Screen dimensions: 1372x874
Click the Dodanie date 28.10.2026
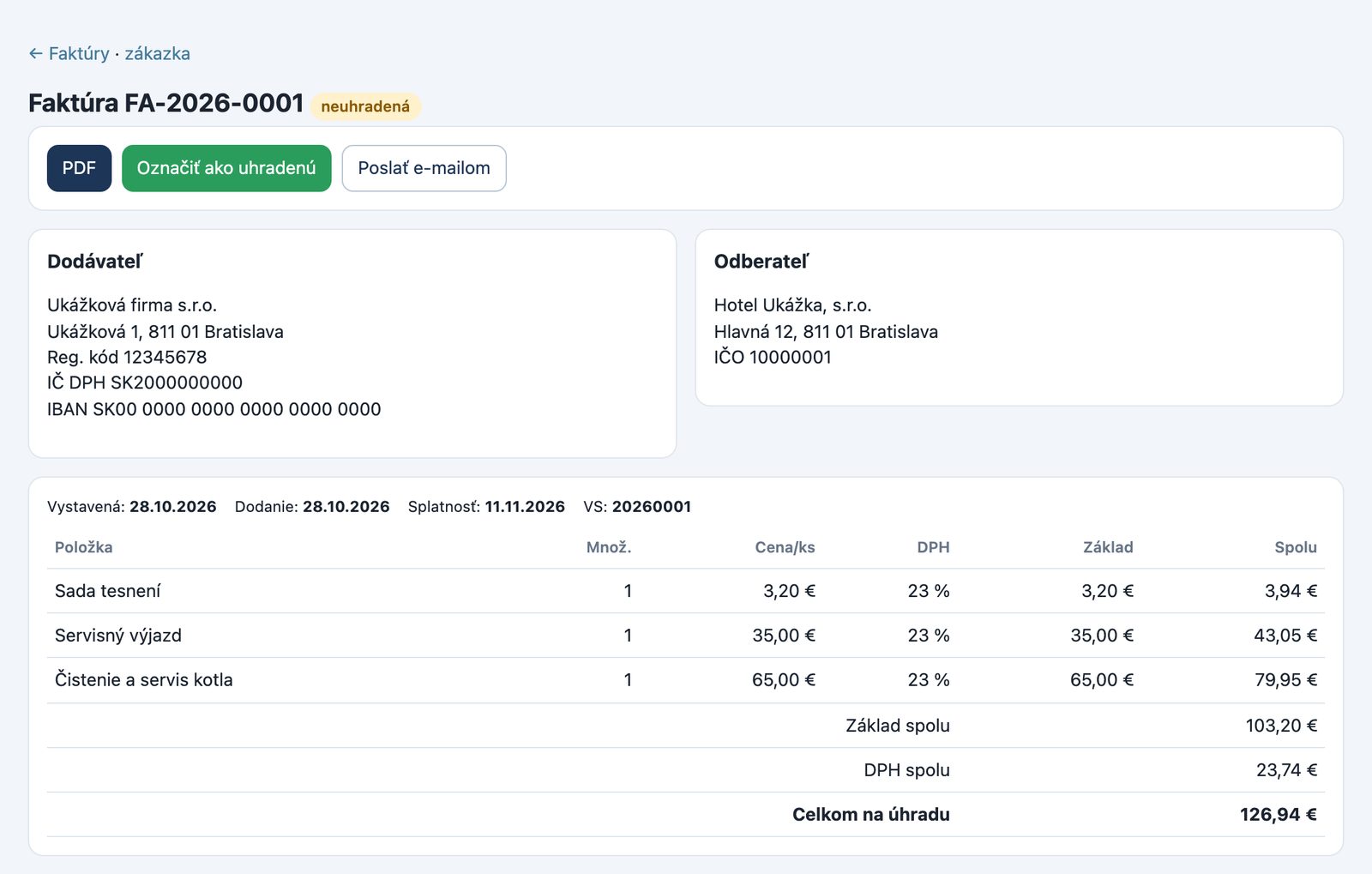[346, 507]
